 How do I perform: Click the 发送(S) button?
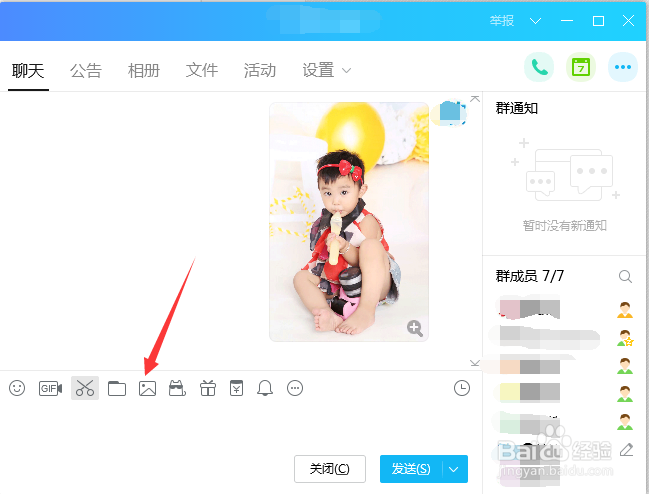tap(411, 469)
